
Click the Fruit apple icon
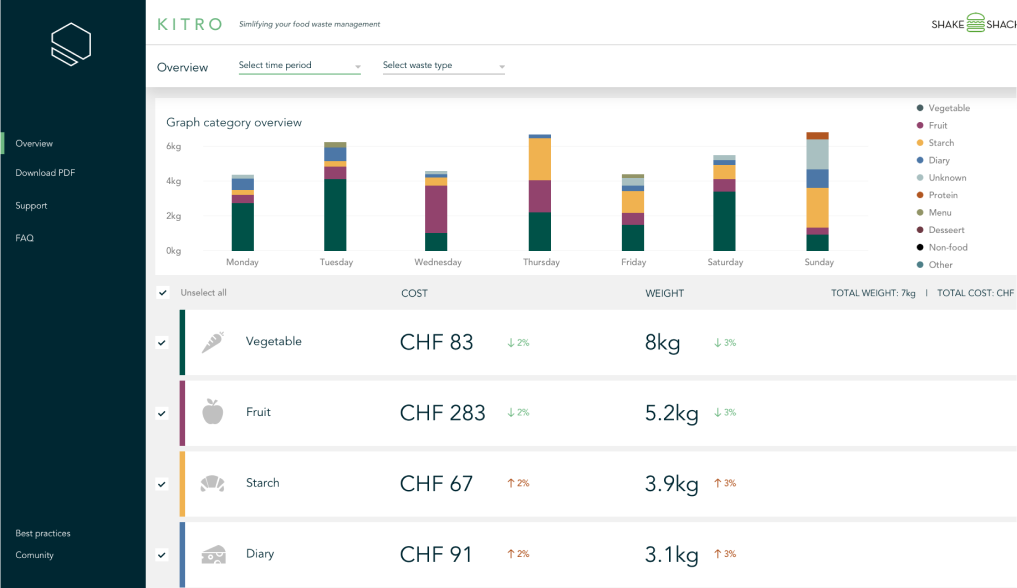click(213, 412)
